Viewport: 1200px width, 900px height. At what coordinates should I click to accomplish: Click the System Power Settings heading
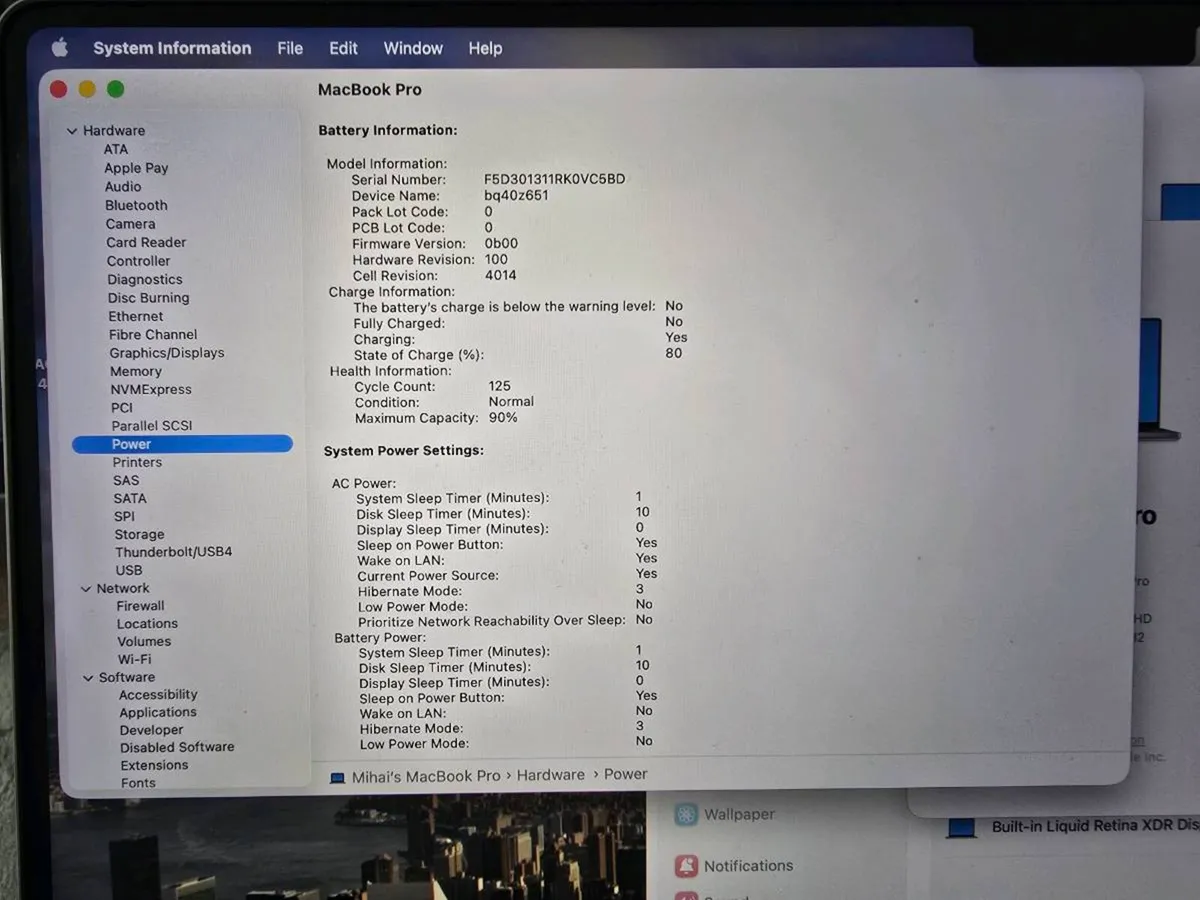(x=404, y=451)
